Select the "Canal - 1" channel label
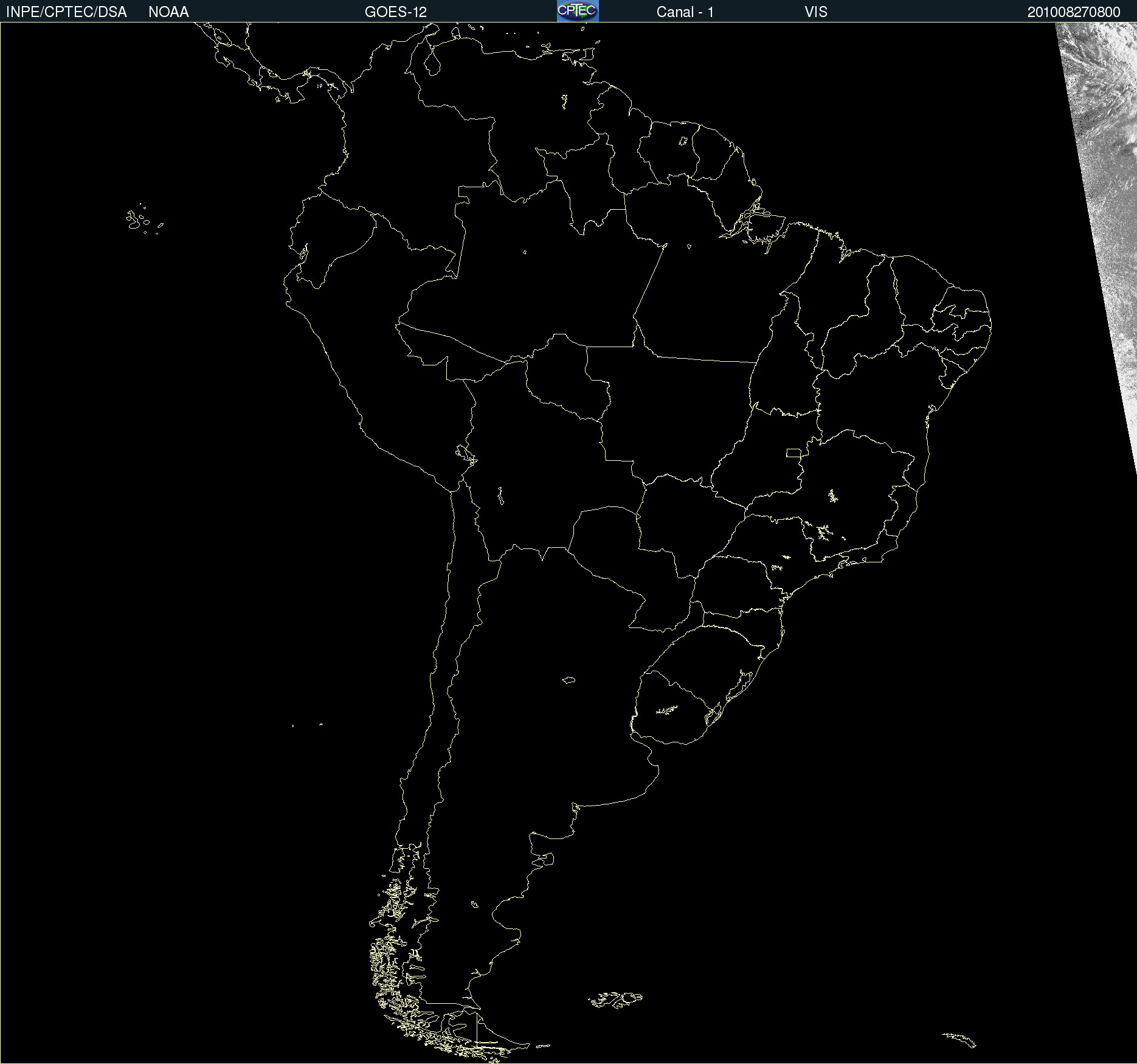This screenshot has width=1137, height=1064. tap(685, 12)
